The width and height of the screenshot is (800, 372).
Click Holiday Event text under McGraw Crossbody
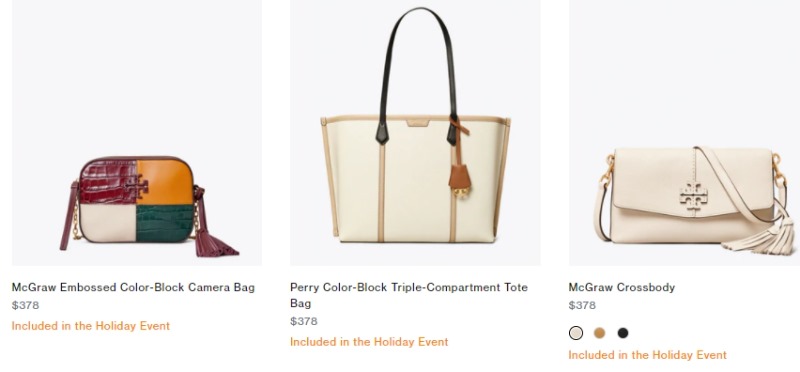pos(647,355)
